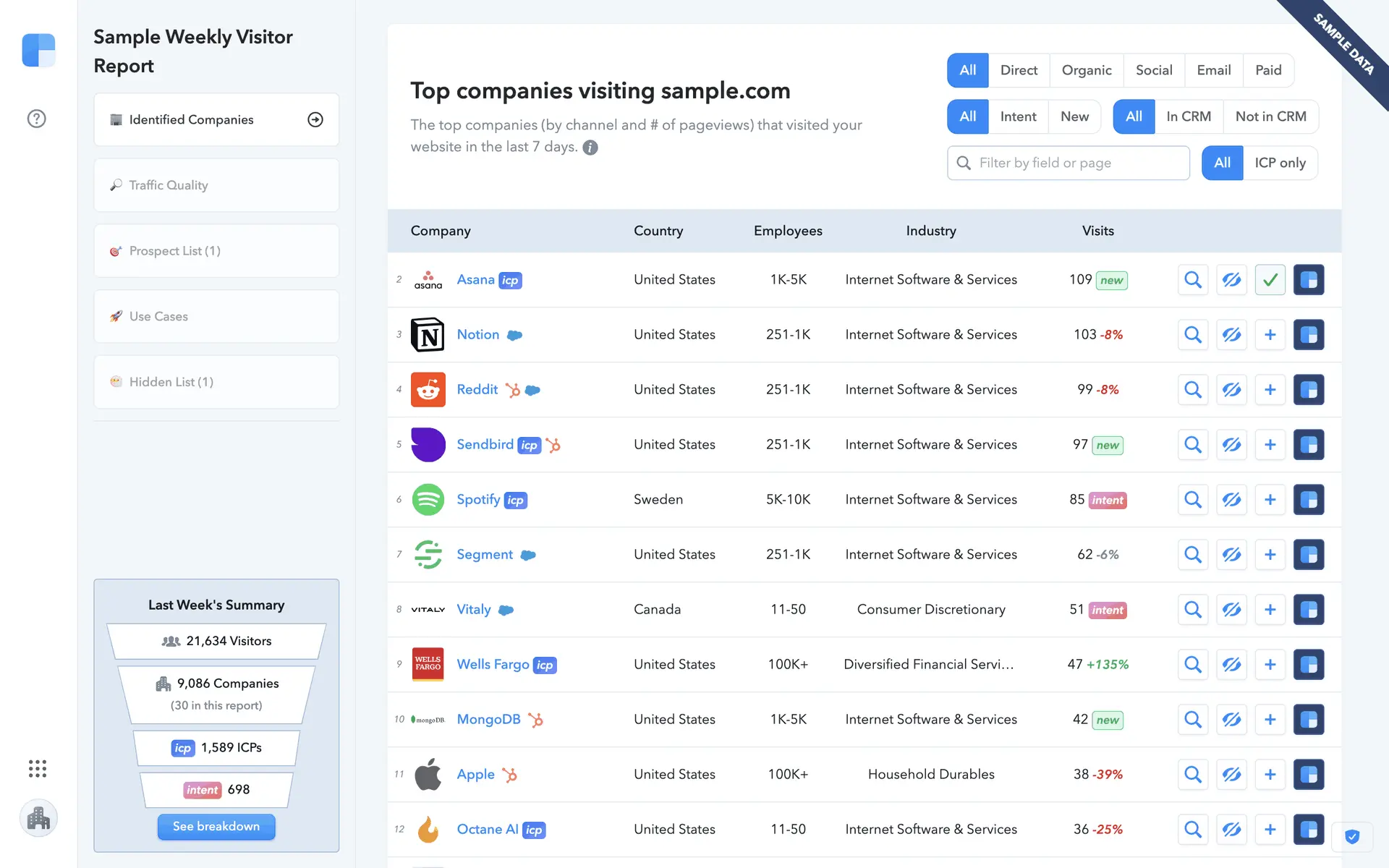Click the help question mark icon
The image size is (1389, 868).
pyautogui.click(x=36, y=119)
